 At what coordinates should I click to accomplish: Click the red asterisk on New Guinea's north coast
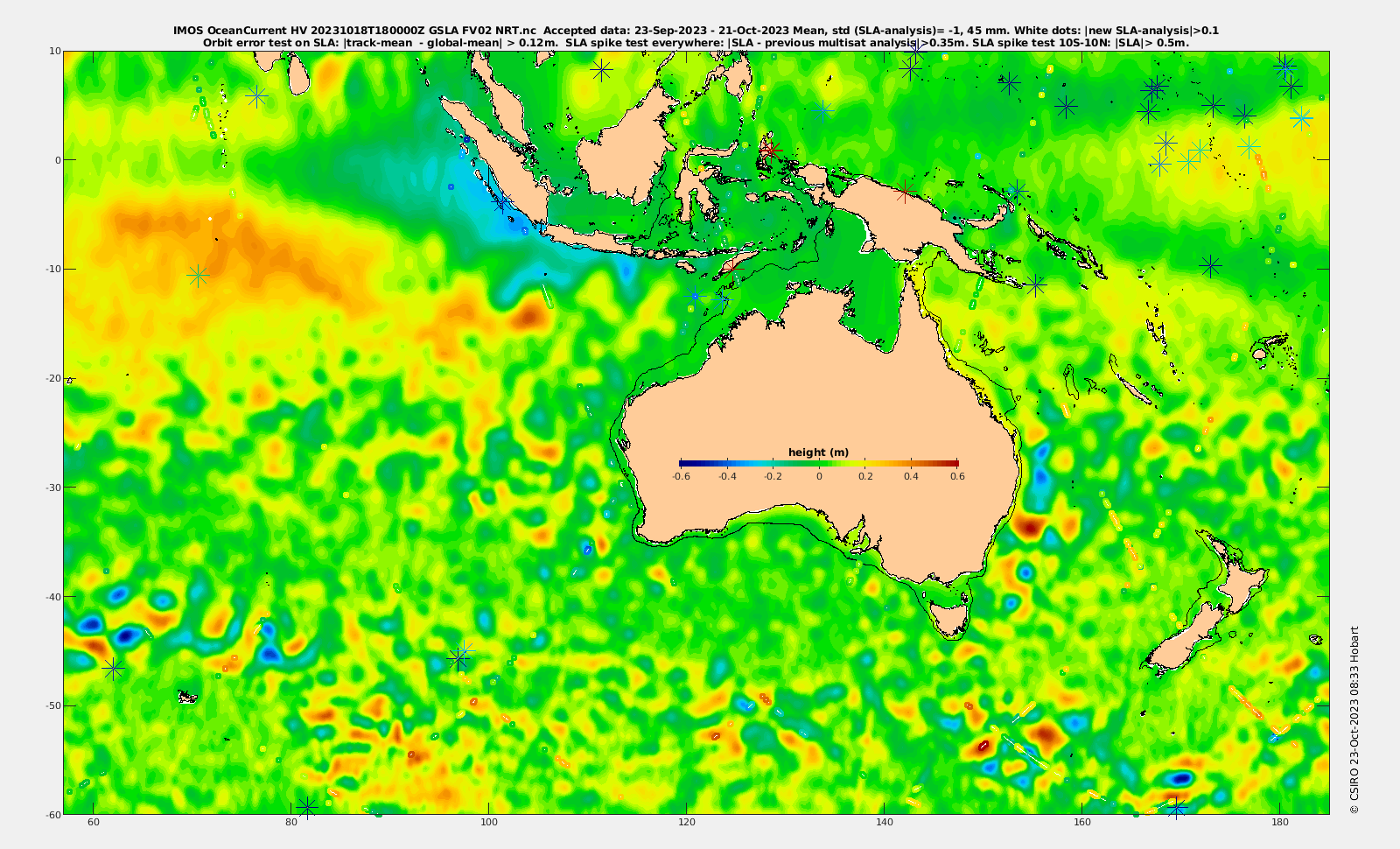coord(906,191)
